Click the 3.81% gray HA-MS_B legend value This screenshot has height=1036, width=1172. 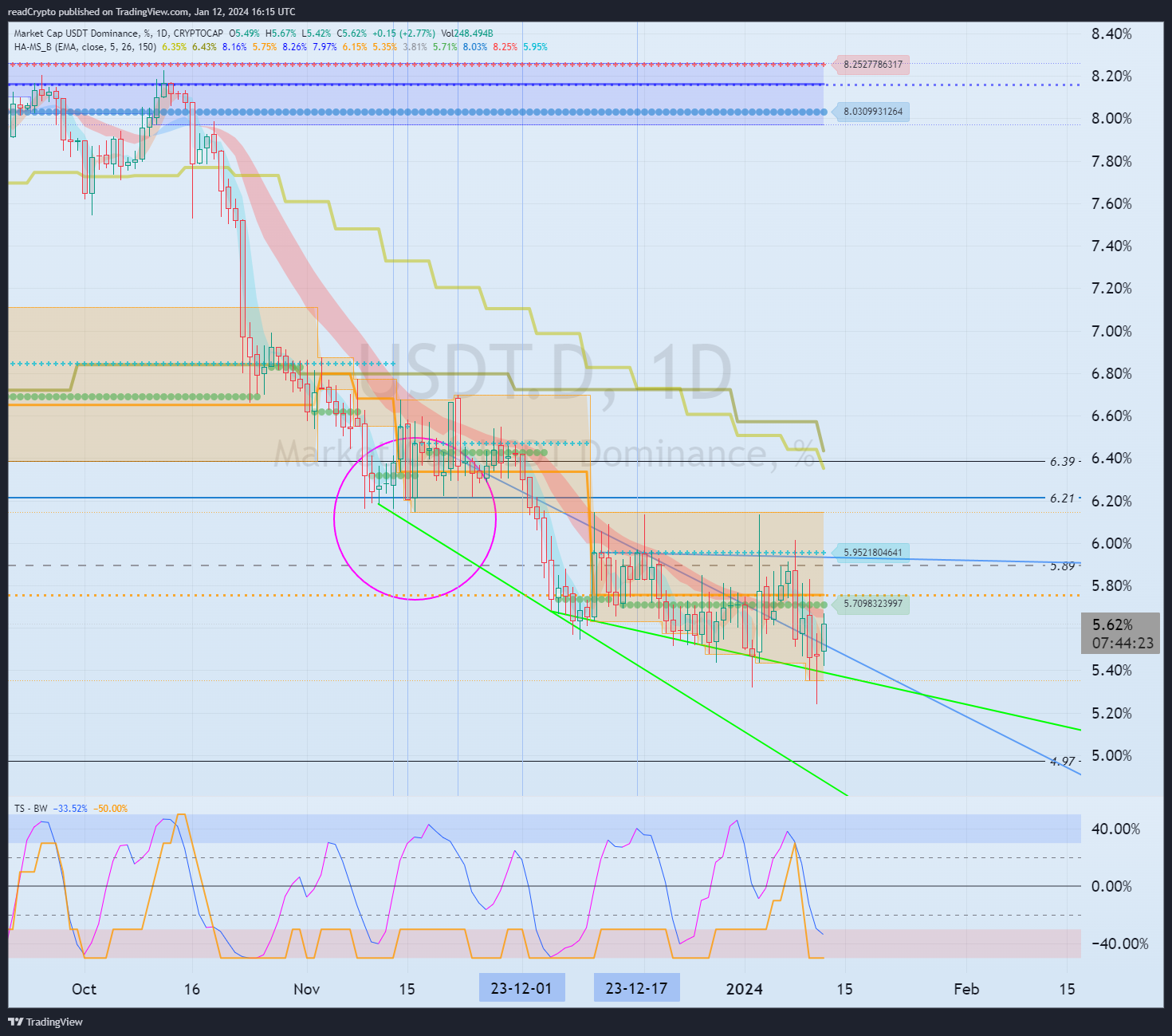coord(415,47)
